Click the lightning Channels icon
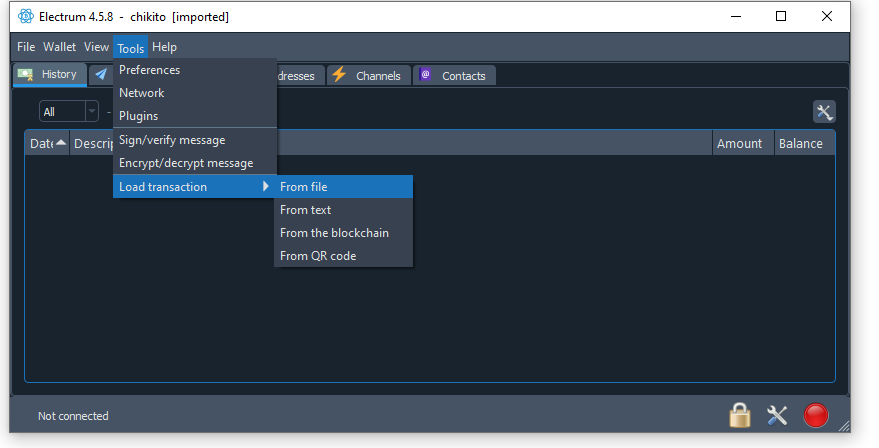This screenshot has height=448, width=879. point(339,74)
